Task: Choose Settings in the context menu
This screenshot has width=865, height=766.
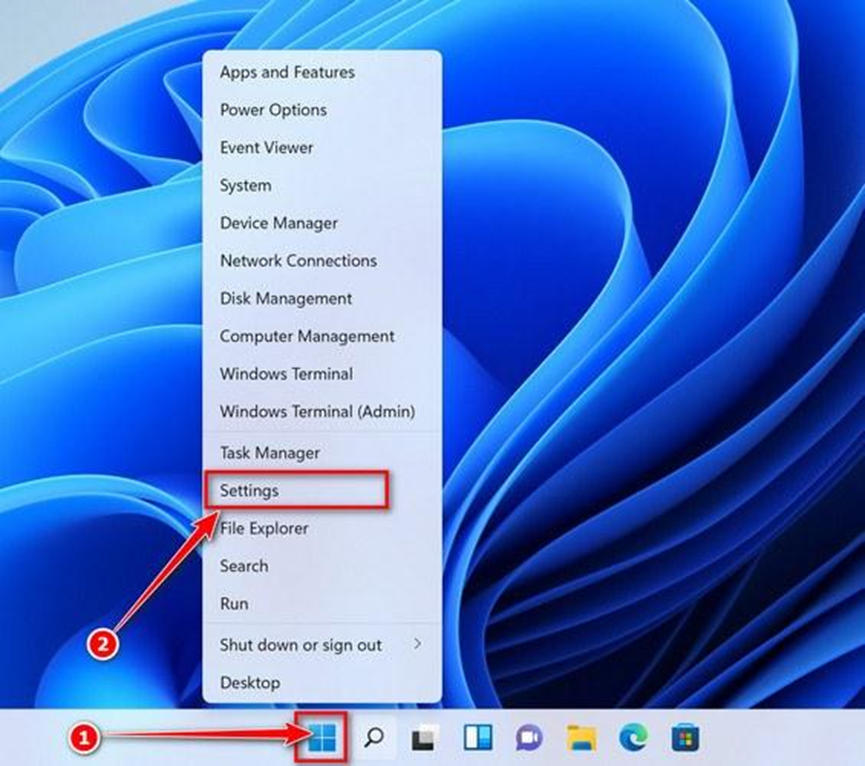Action: tap(322, 490)
